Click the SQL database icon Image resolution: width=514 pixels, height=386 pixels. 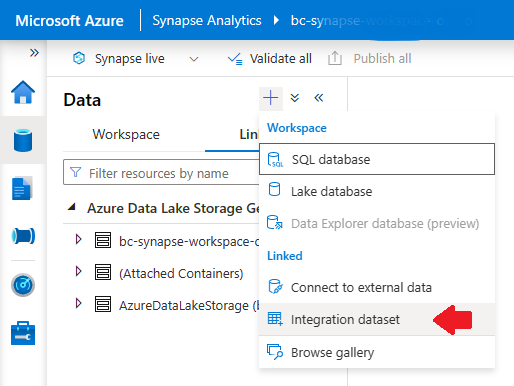(275, 159)
